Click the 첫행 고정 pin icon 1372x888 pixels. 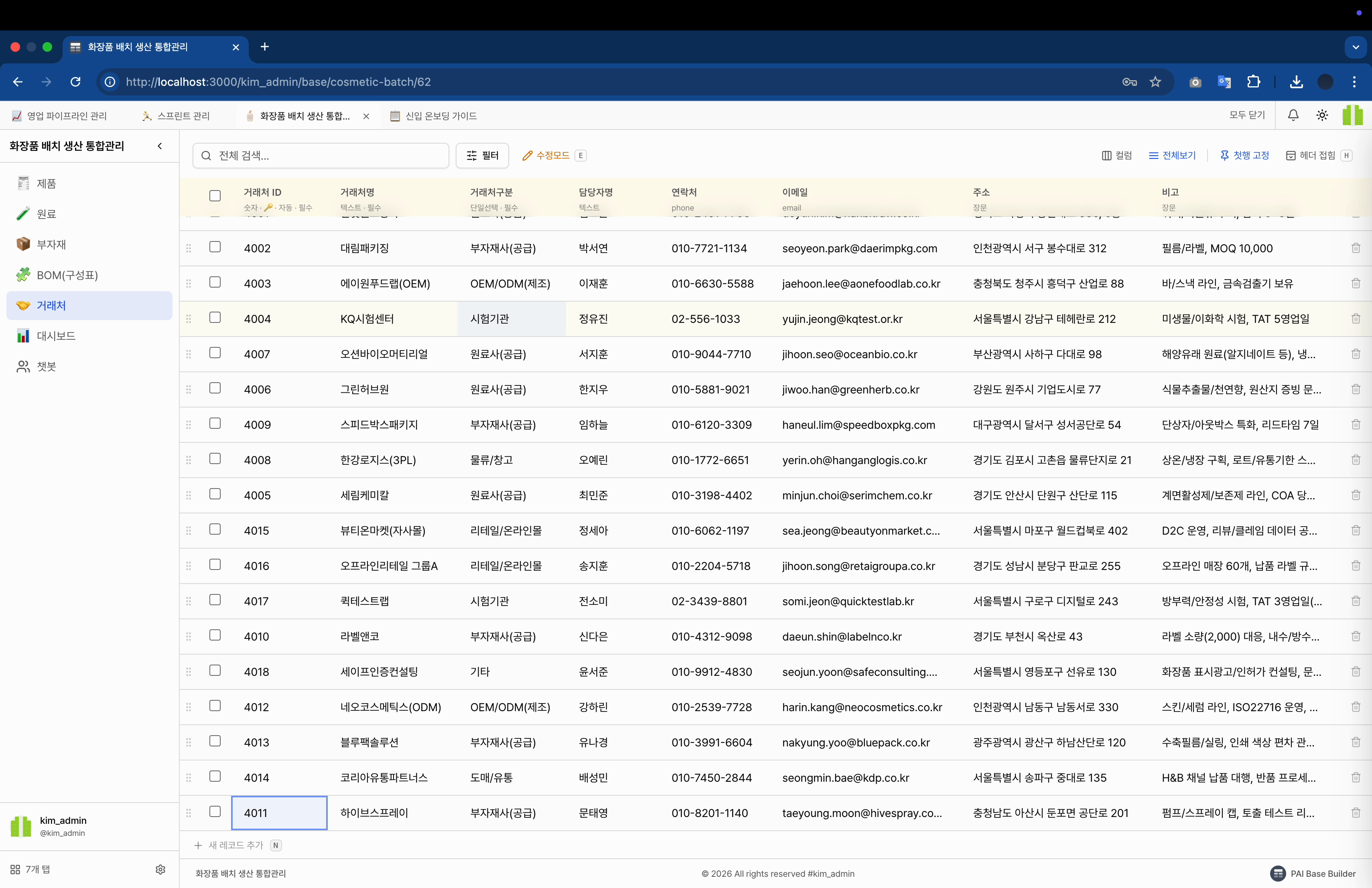[1224, 155]
